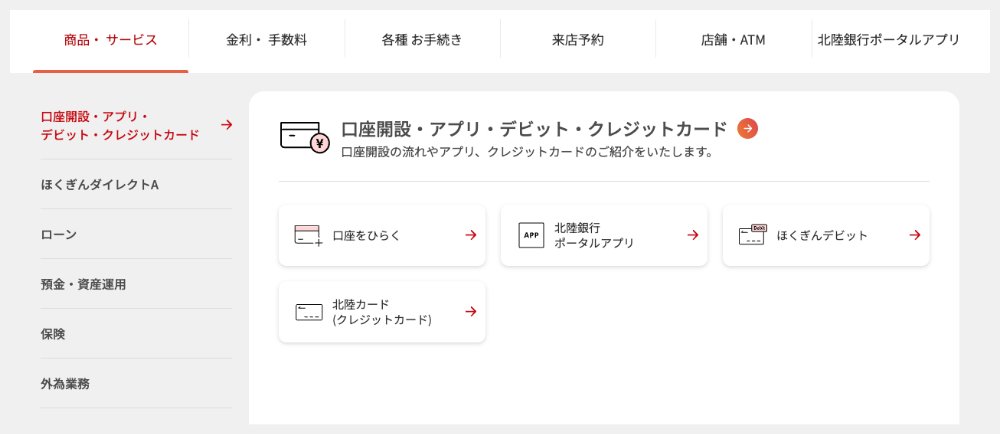Select ほくぎんダイレクトA in the sidebar

136,185
